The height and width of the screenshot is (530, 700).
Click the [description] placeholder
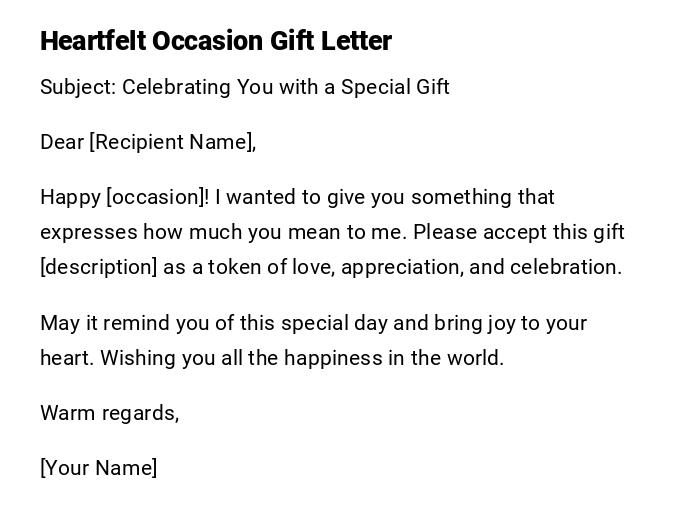[99, 267]
